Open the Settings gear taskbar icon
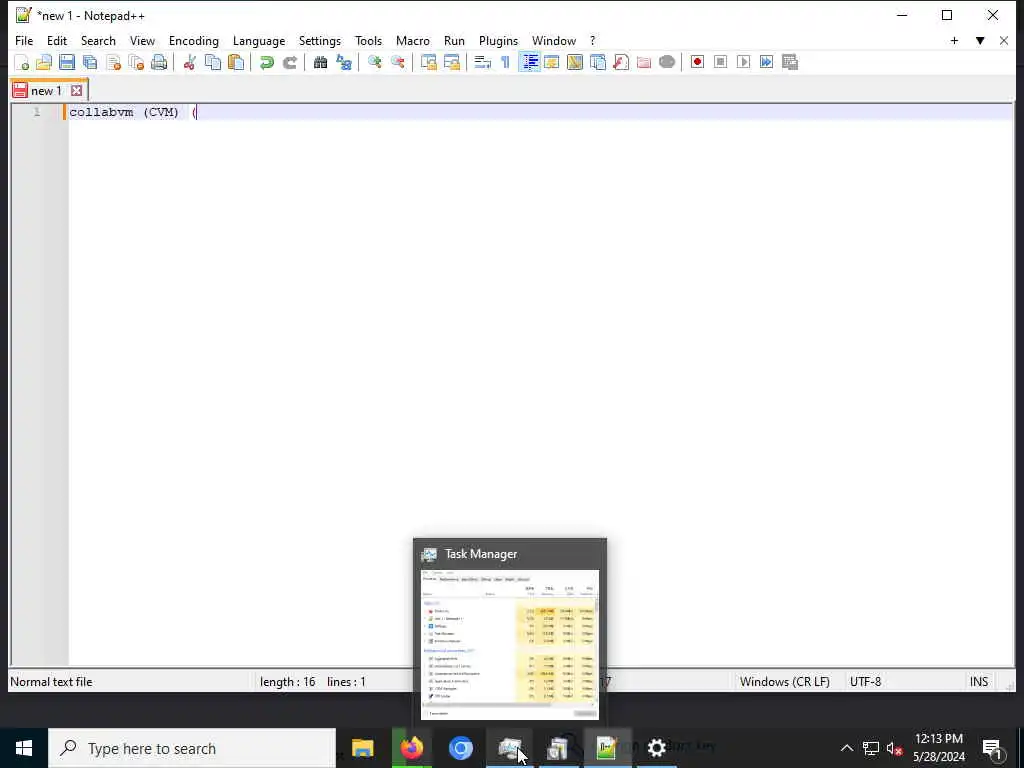 (x=656, y=748)
